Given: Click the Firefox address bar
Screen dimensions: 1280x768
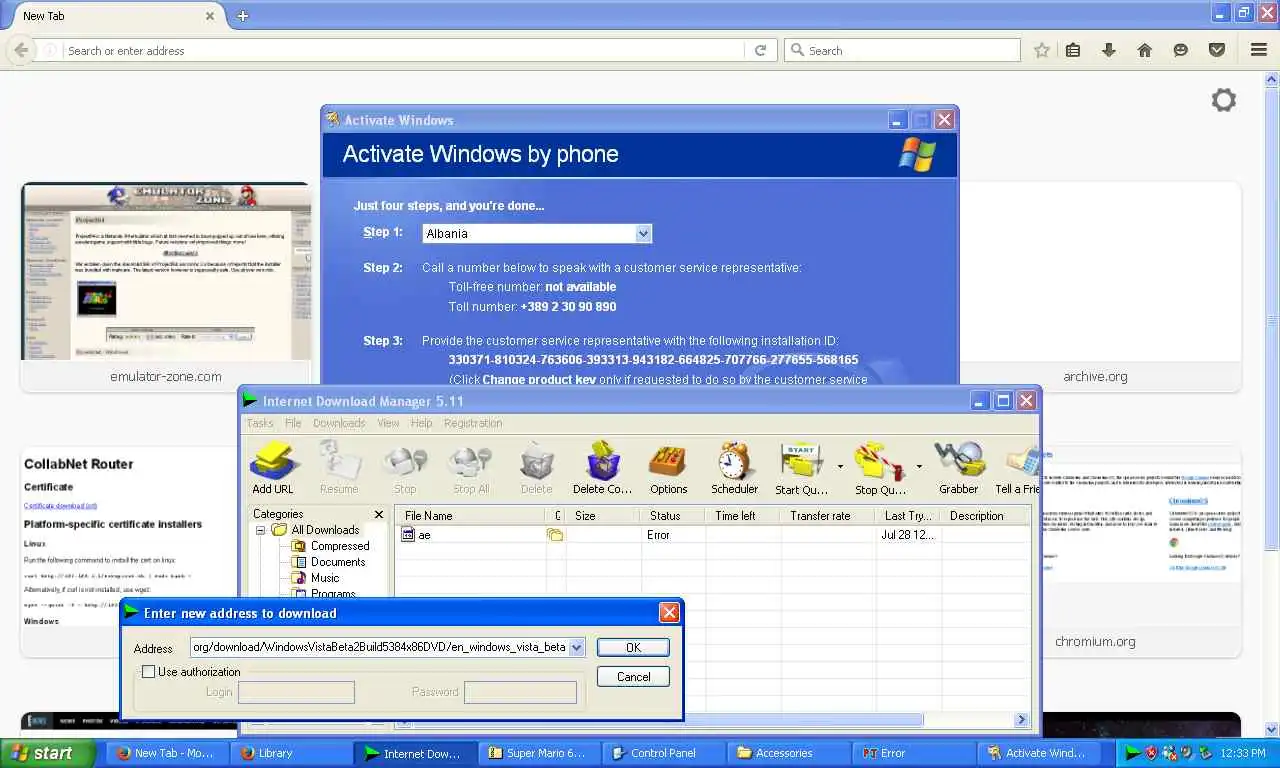Looking at the screenshot, I should tap(405, 50).
